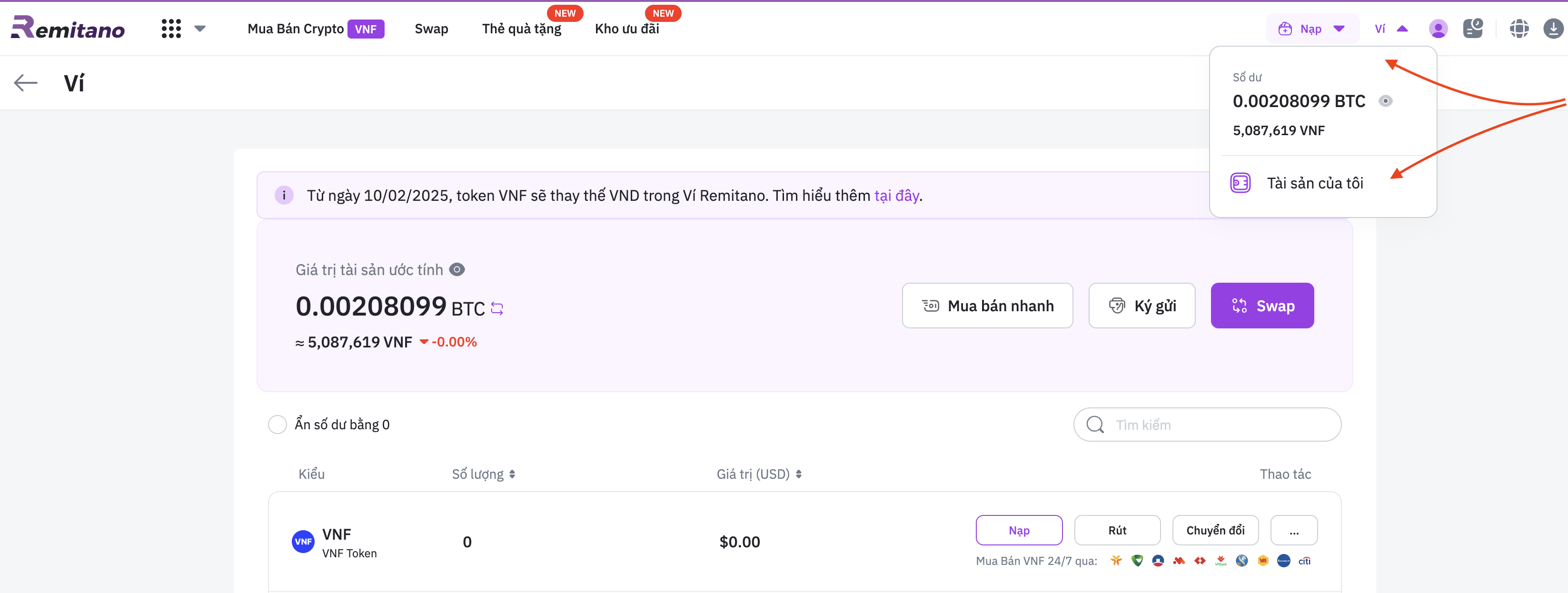Select 'Tài sản của tôi' menu item
Screen dimensions: 1568x593
[1315, 183]
